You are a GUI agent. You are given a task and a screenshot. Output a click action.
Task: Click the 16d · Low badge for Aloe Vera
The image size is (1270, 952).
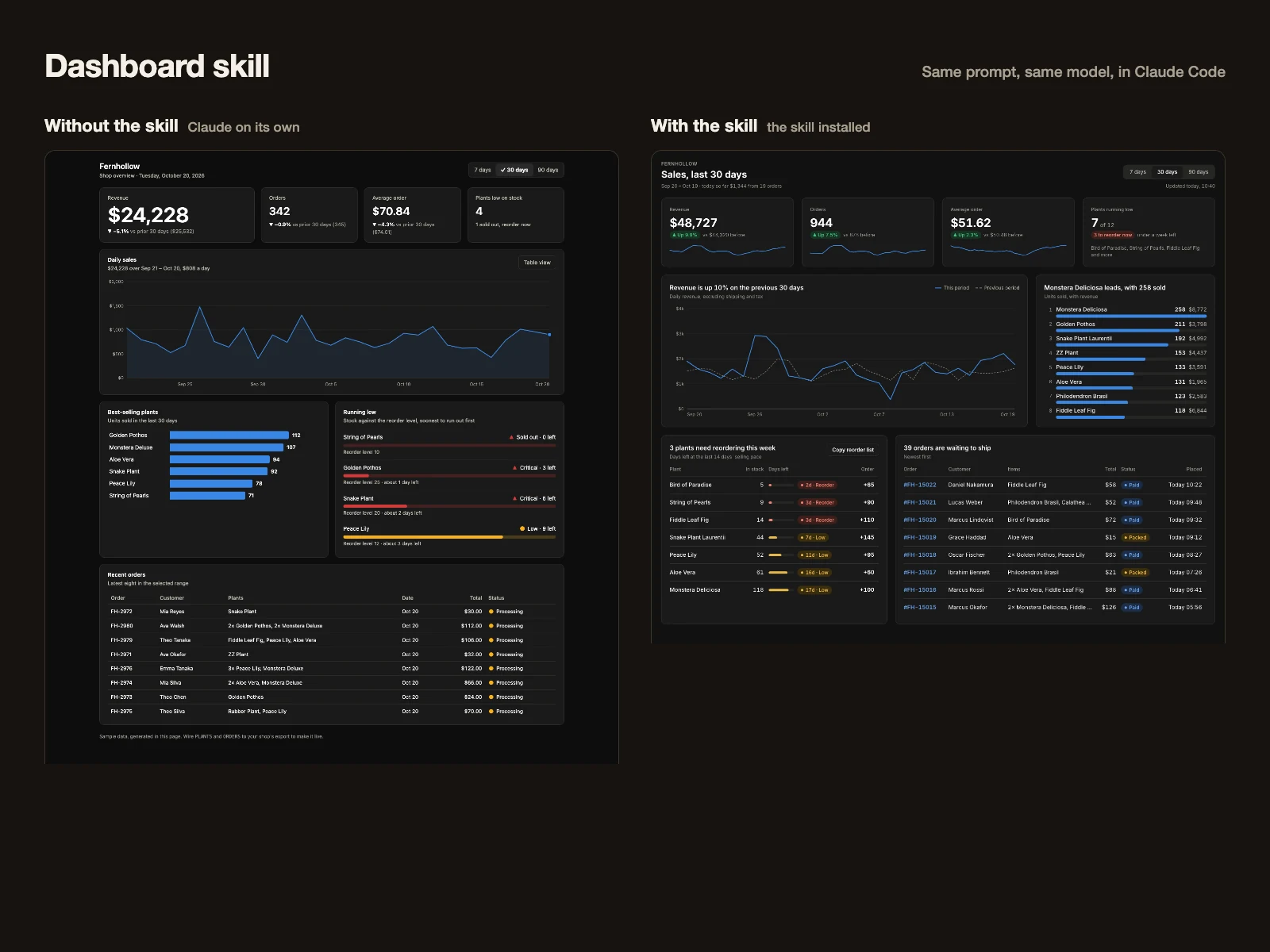(x=814, y=572)
